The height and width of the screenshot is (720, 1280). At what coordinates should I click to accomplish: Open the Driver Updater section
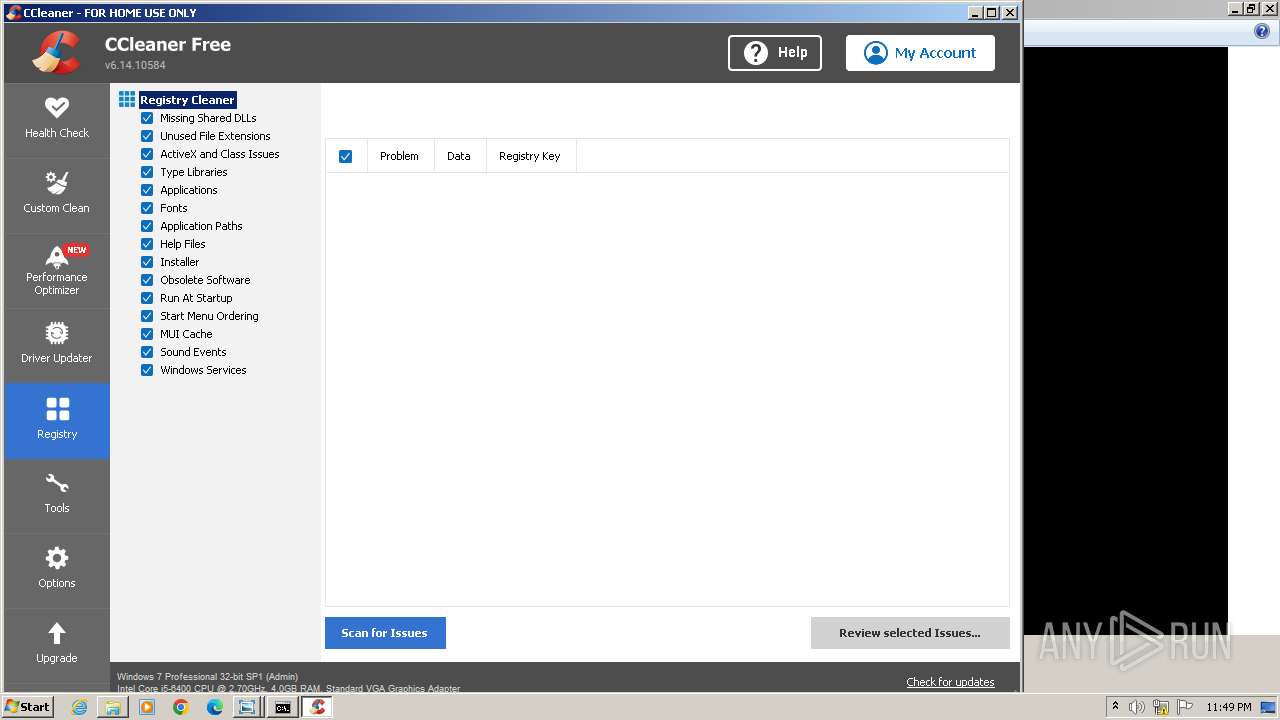[57, 345]
